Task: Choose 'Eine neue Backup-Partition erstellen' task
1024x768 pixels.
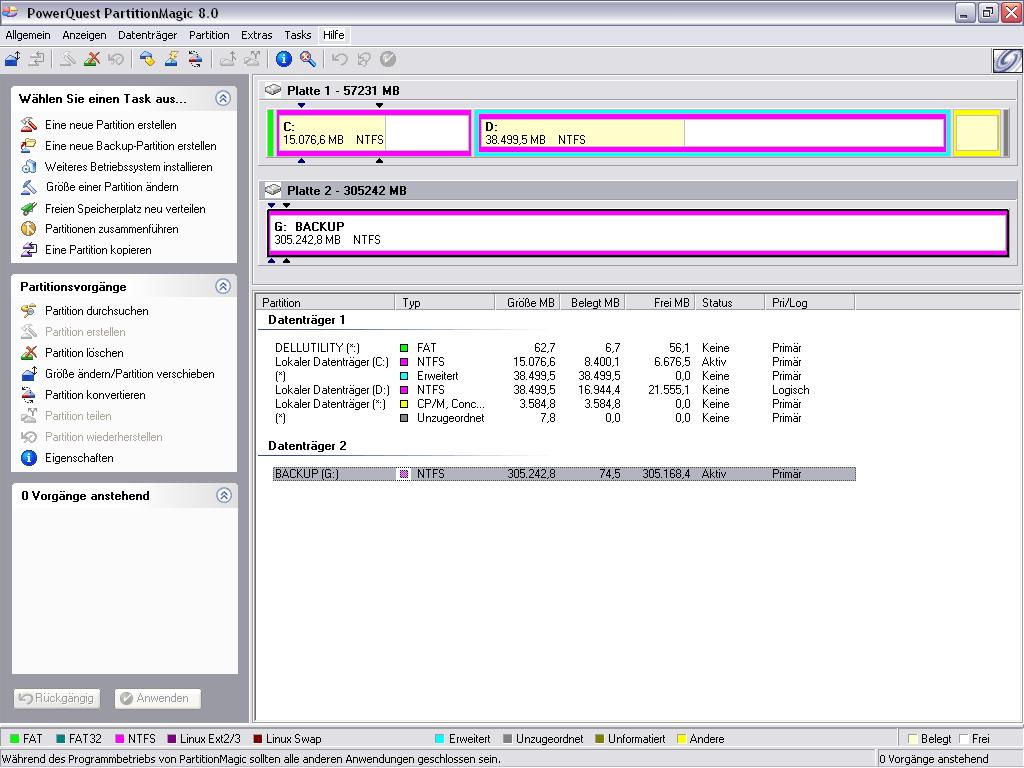Action: (x=131, y=146)
